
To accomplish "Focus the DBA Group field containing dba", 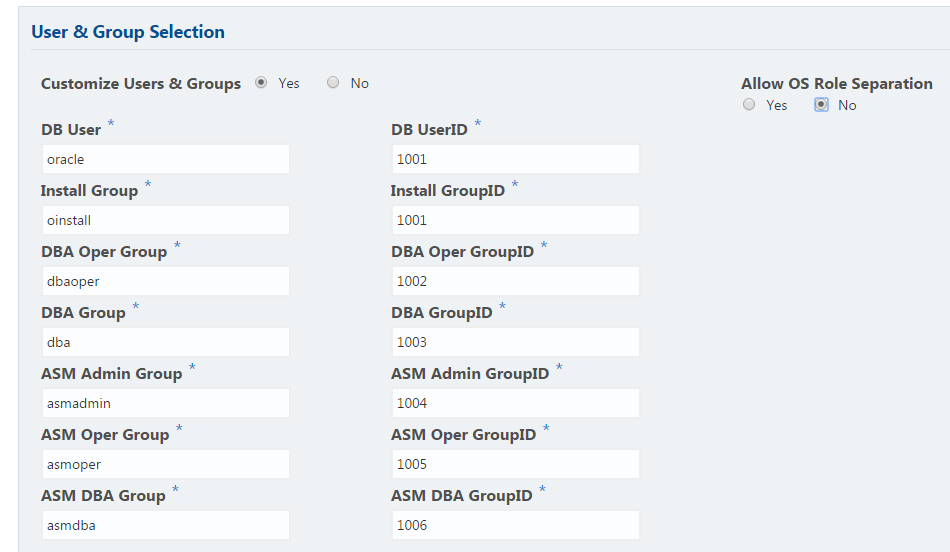I will [165, 342].
